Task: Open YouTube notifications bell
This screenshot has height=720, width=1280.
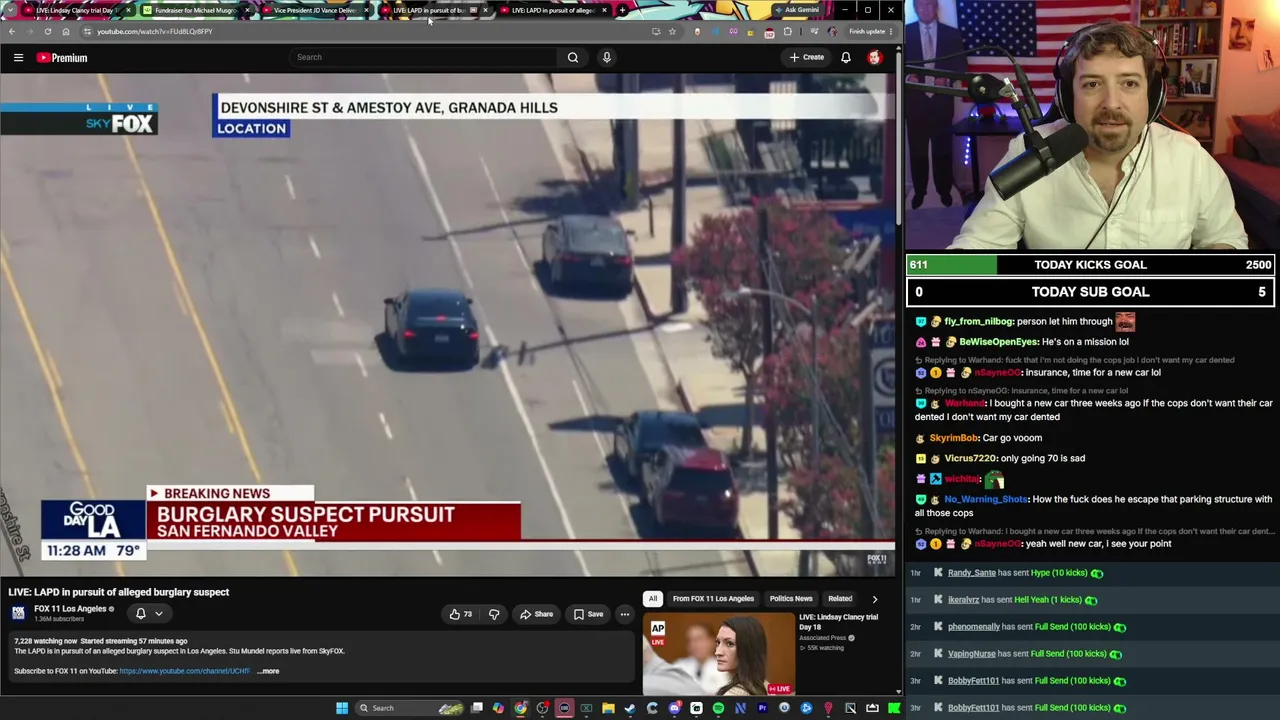Action: 846,57
